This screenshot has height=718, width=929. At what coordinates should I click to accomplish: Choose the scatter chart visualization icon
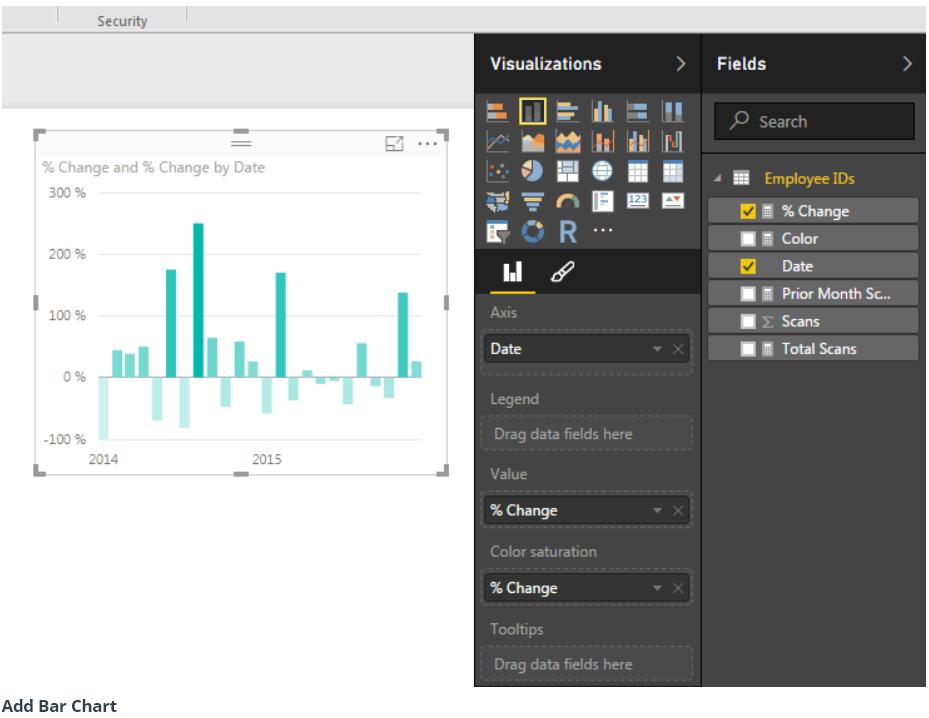(x=498, y=171)
